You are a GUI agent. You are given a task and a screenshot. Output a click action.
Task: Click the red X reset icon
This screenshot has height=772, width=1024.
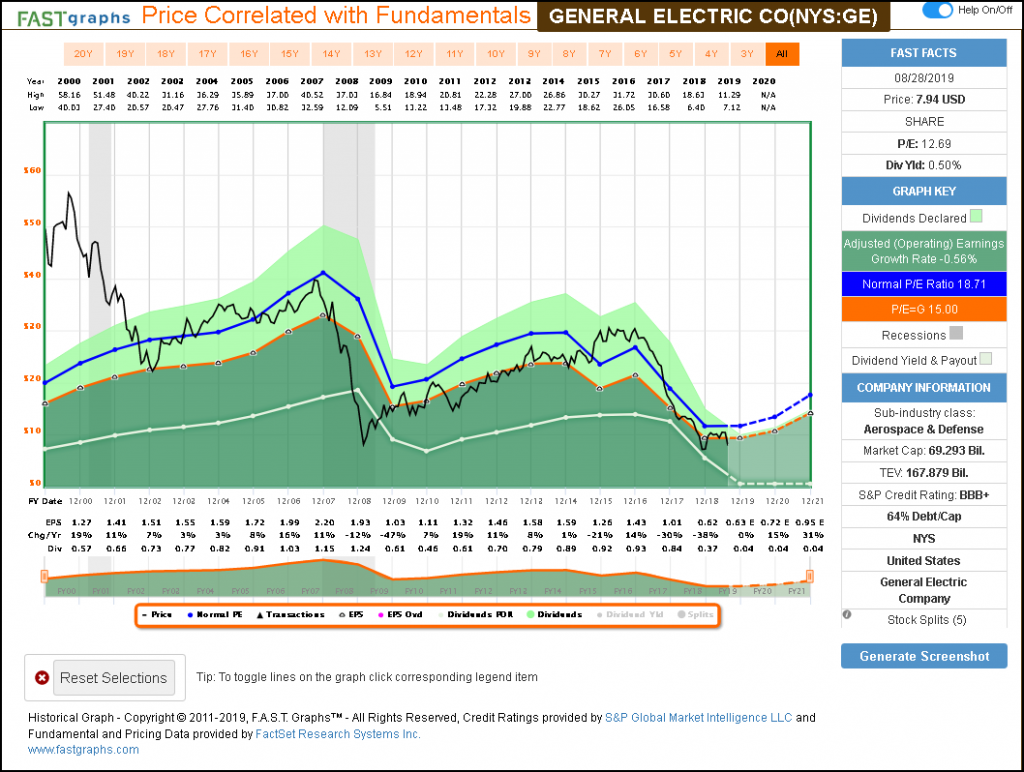click(42, 678)
